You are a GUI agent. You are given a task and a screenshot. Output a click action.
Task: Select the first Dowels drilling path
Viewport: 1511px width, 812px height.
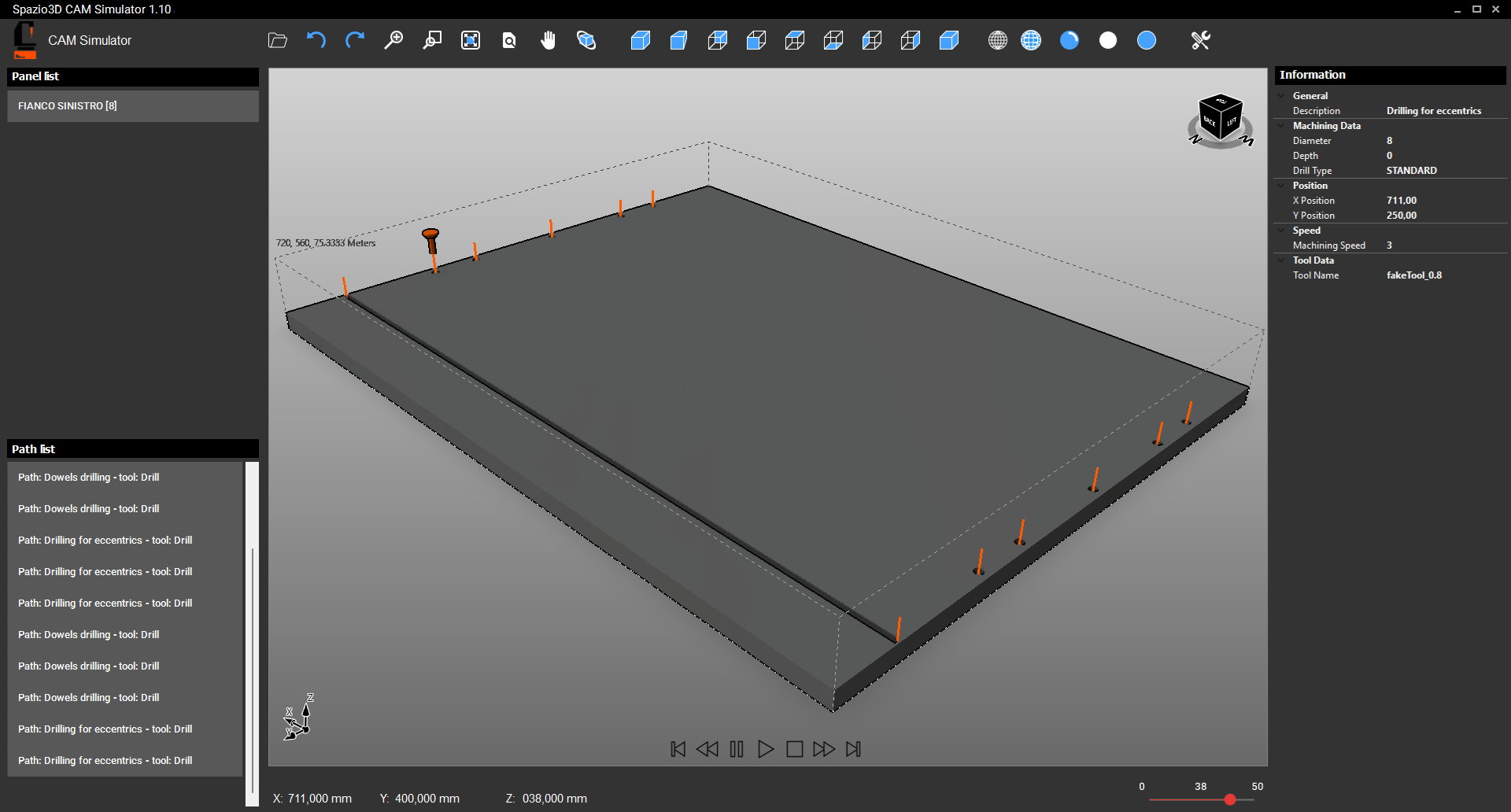[x=88, y=478]
